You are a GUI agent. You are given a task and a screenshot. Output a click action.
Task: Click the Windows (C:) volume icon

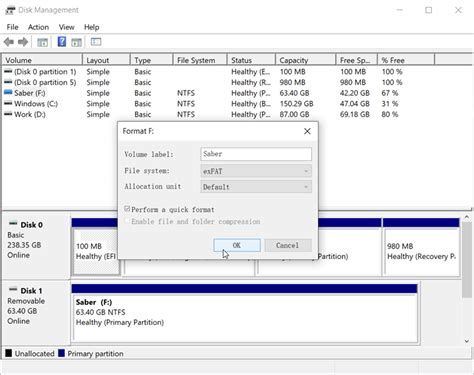[x=8, y=103]
